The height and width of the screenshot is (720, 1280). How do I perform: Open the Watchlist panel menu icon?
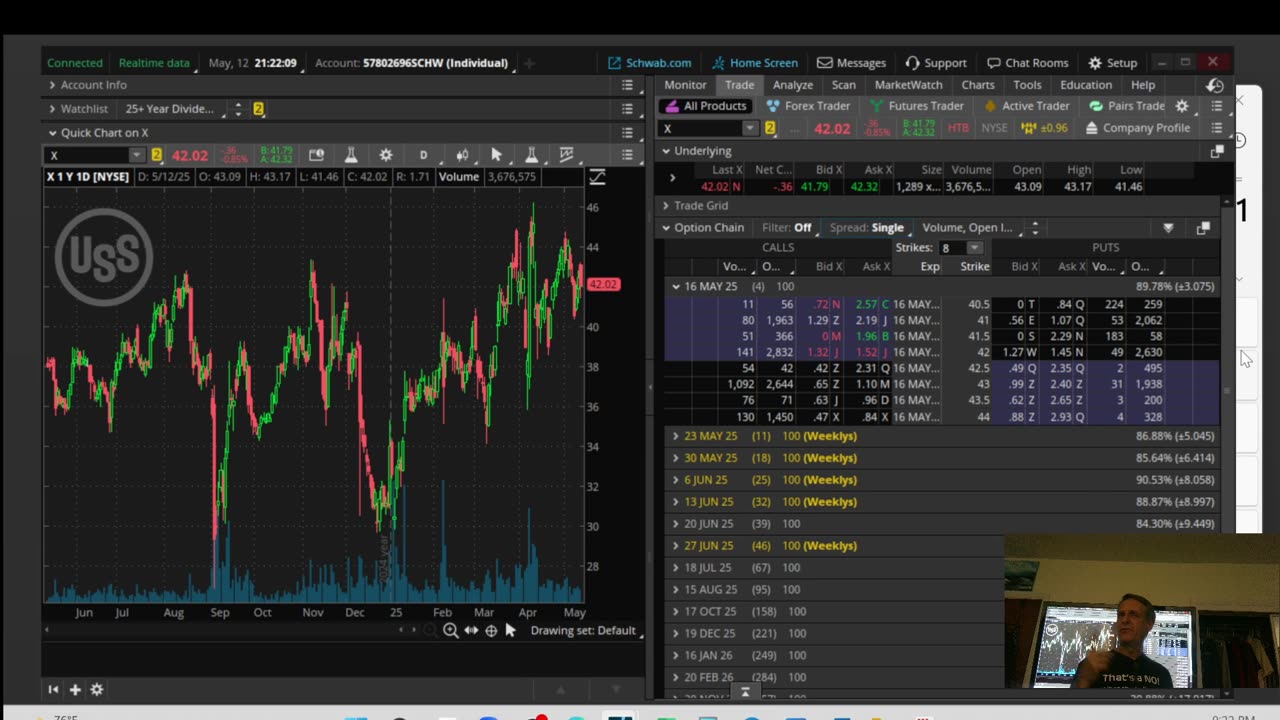click(x=627, y=109)
